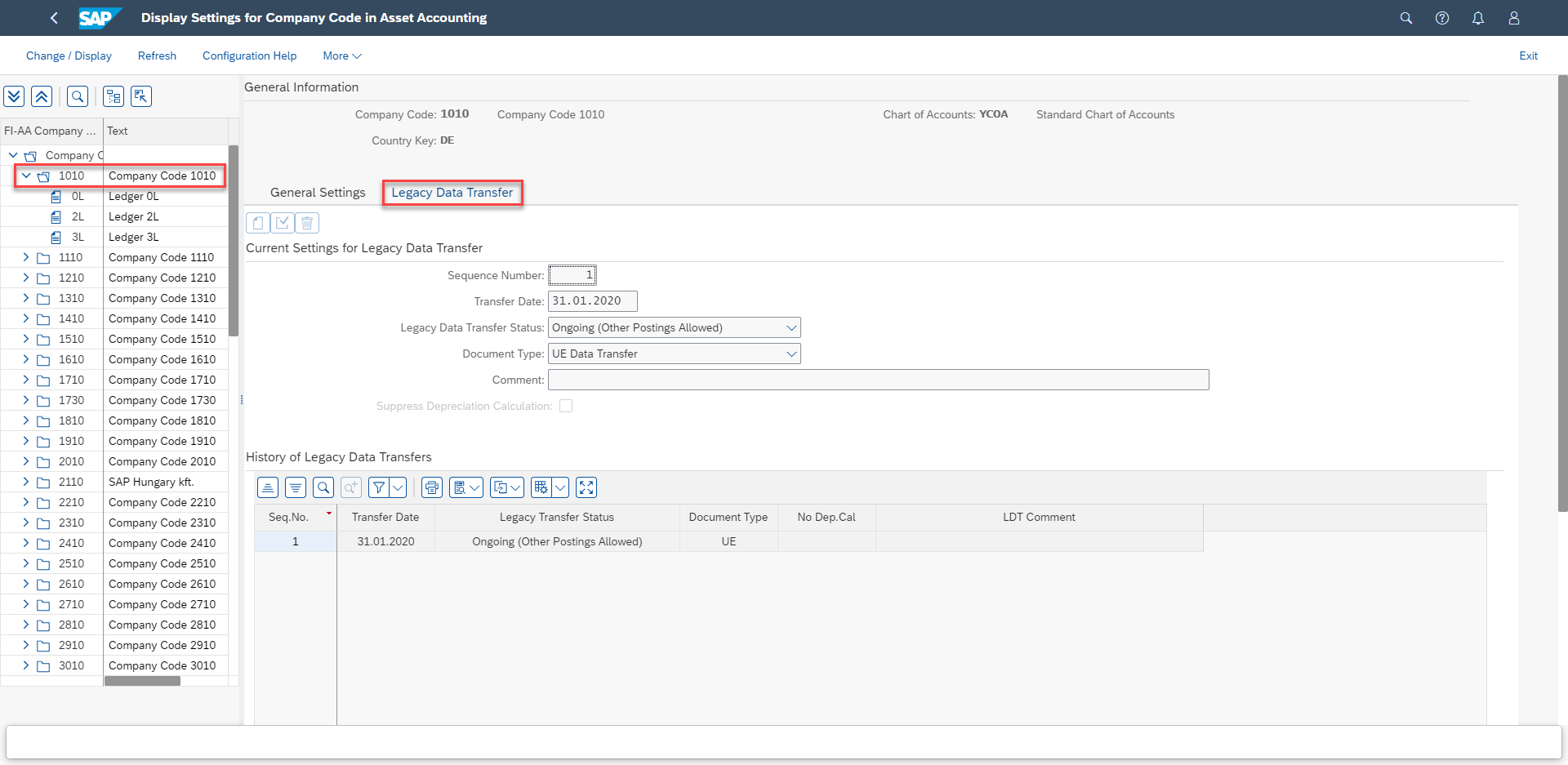The height and width of the screenshot is (765, 1568).
Task: Click the history table filter funnel icon
Action: [379, 487]
